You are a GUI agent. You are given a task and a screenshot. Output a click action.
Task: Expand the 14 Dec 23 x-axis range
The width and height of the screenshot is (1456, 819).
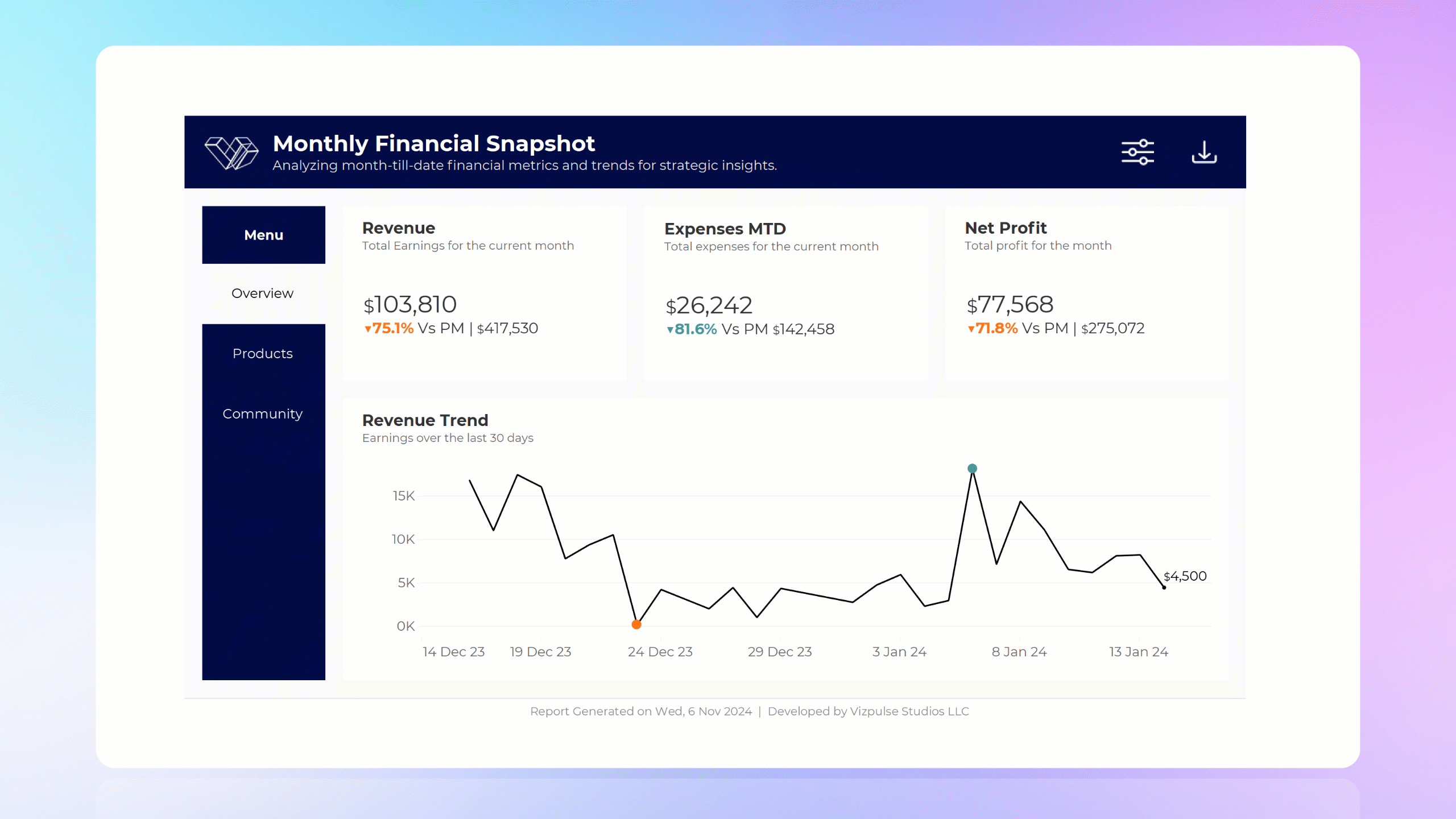(453, 651)
